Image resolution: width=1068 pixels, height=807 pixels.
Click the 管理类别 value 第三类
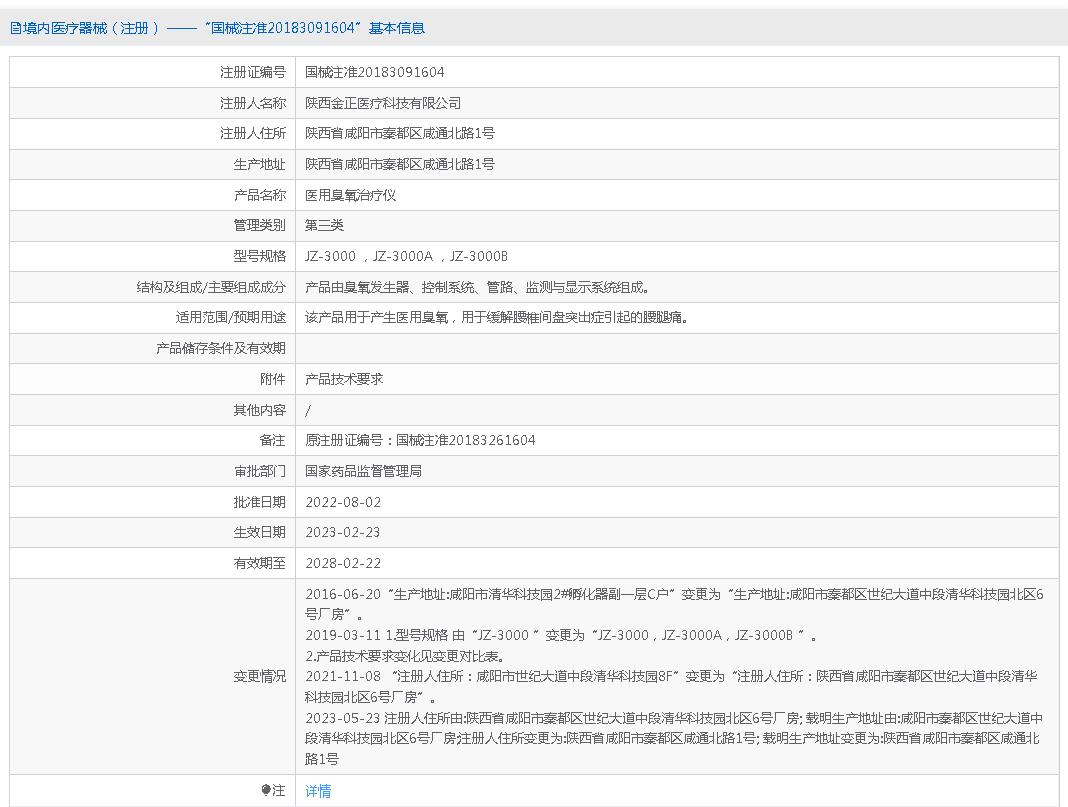tap(324, 225)
